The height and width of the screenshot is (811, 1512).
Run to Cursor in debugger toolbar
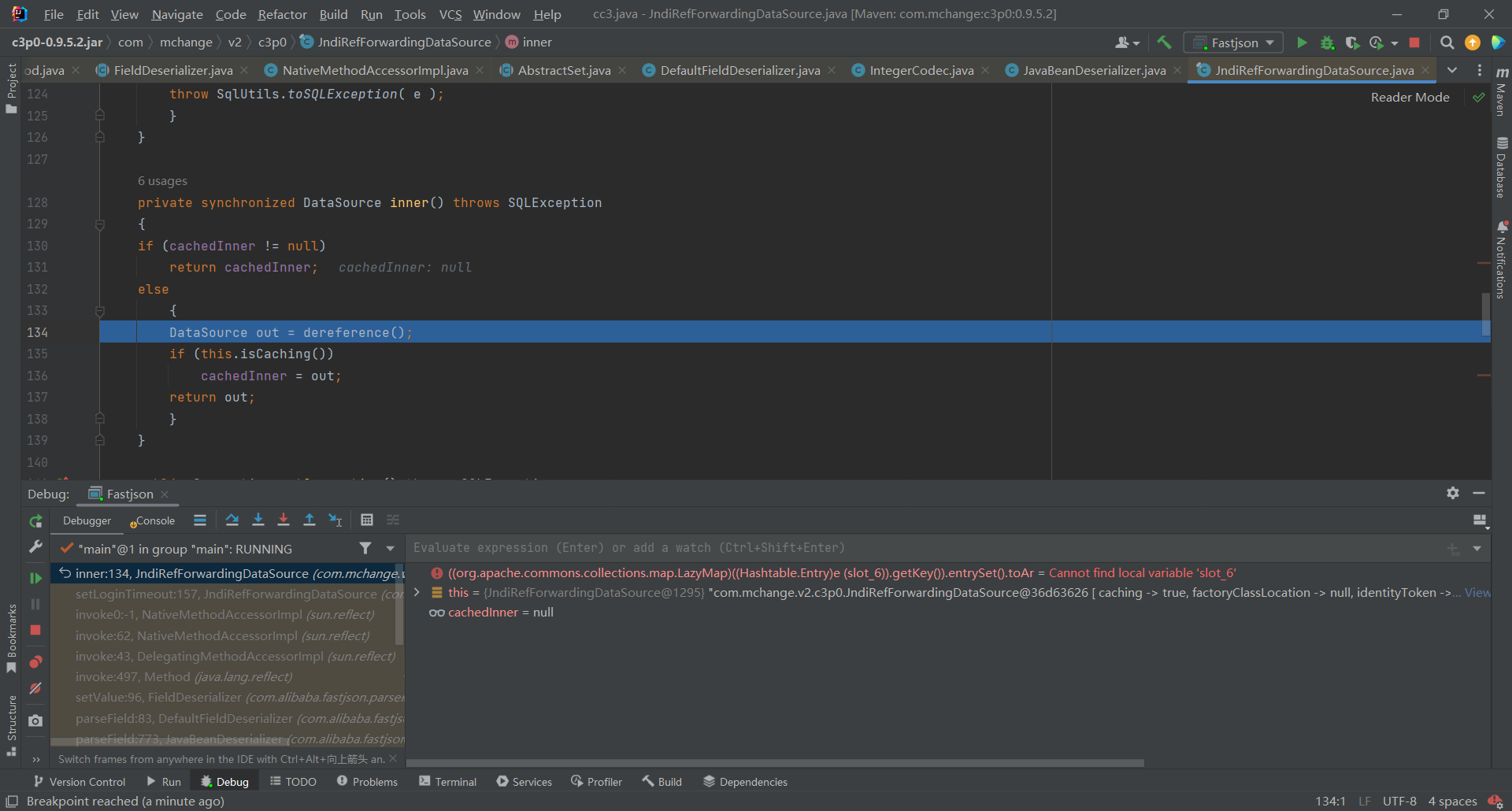335,520
